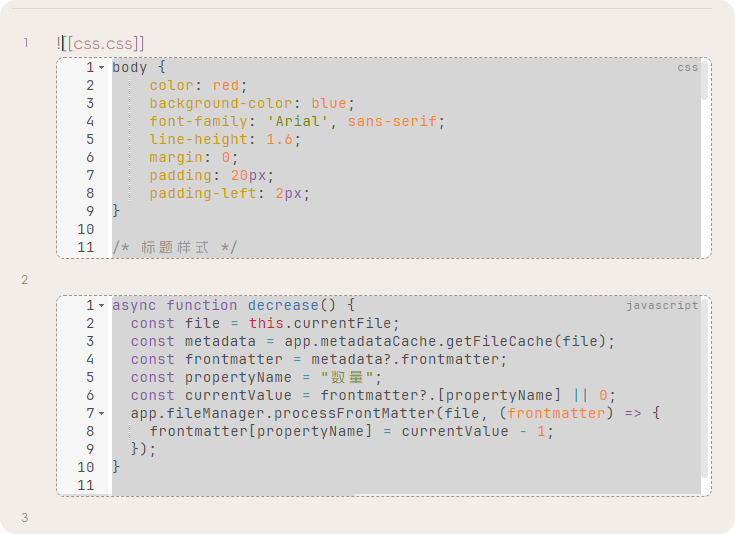Image resolution: width=735 pixels, height=534 pixels.
Task: Click the 'blue' background-color value
Action: tap(329, 103)
